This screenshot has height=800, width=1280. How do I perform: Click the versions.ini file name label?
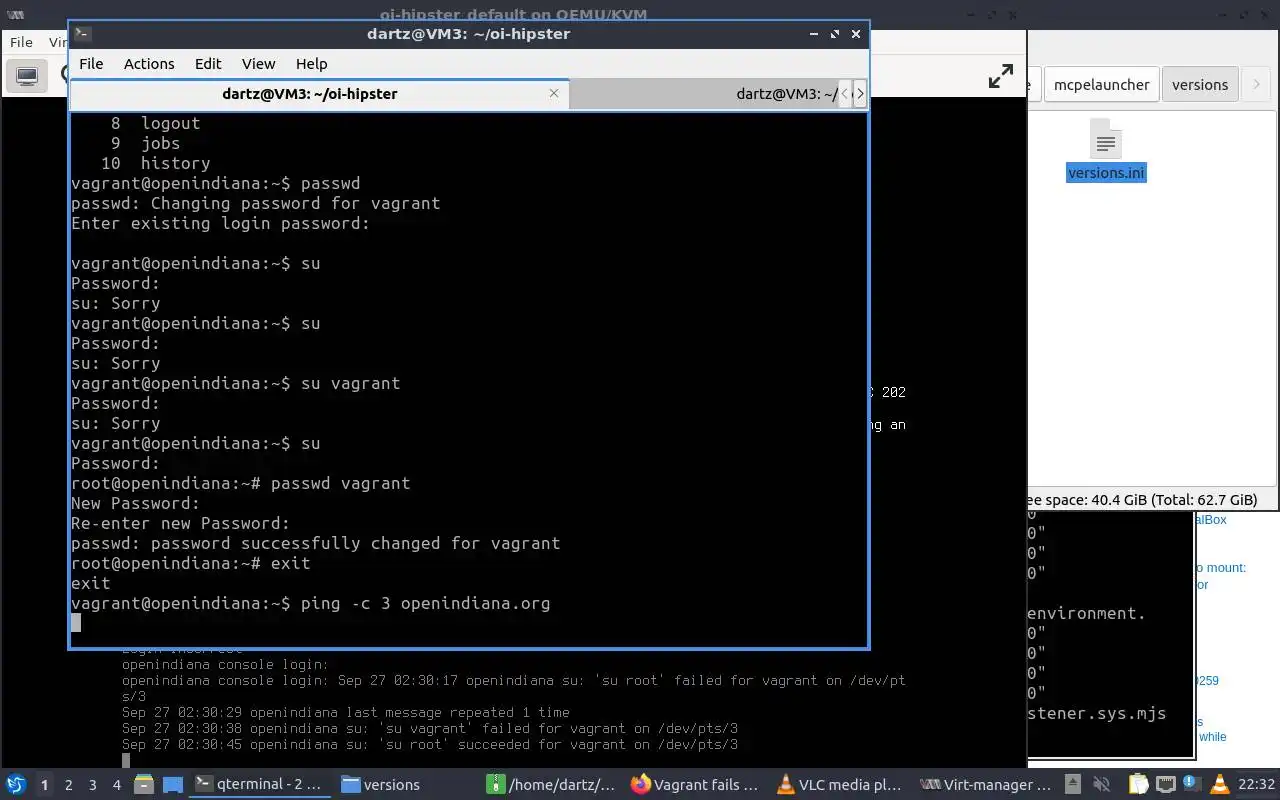[1106, 173]
